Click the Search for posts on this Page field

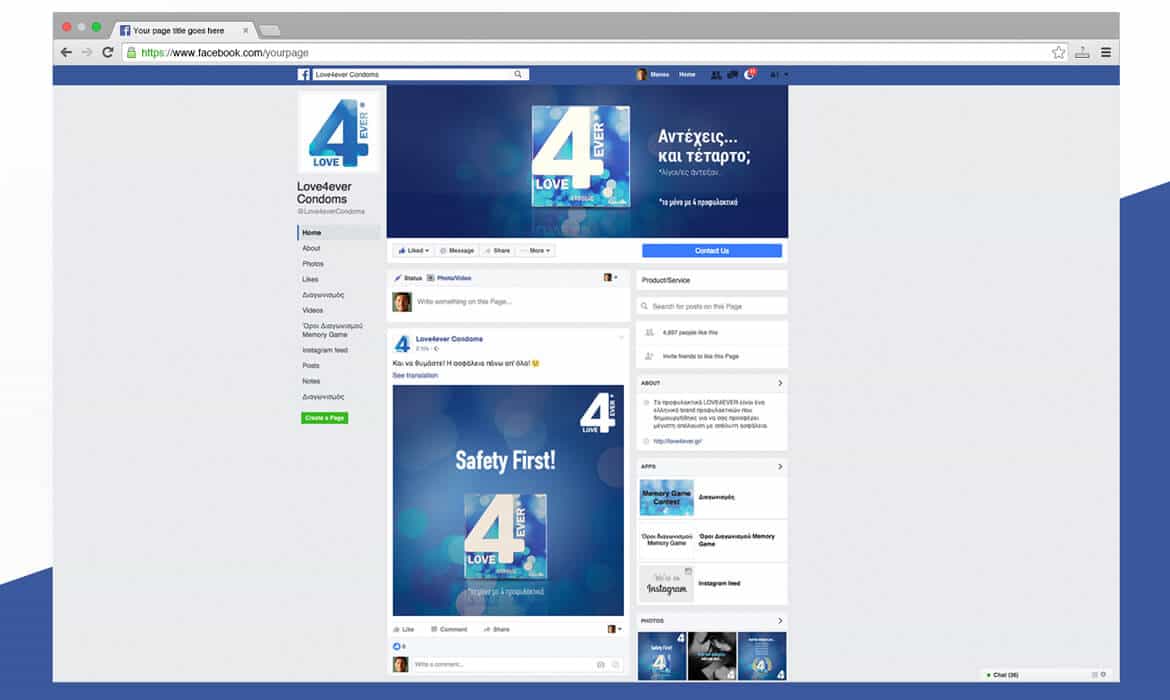point(712,306)
